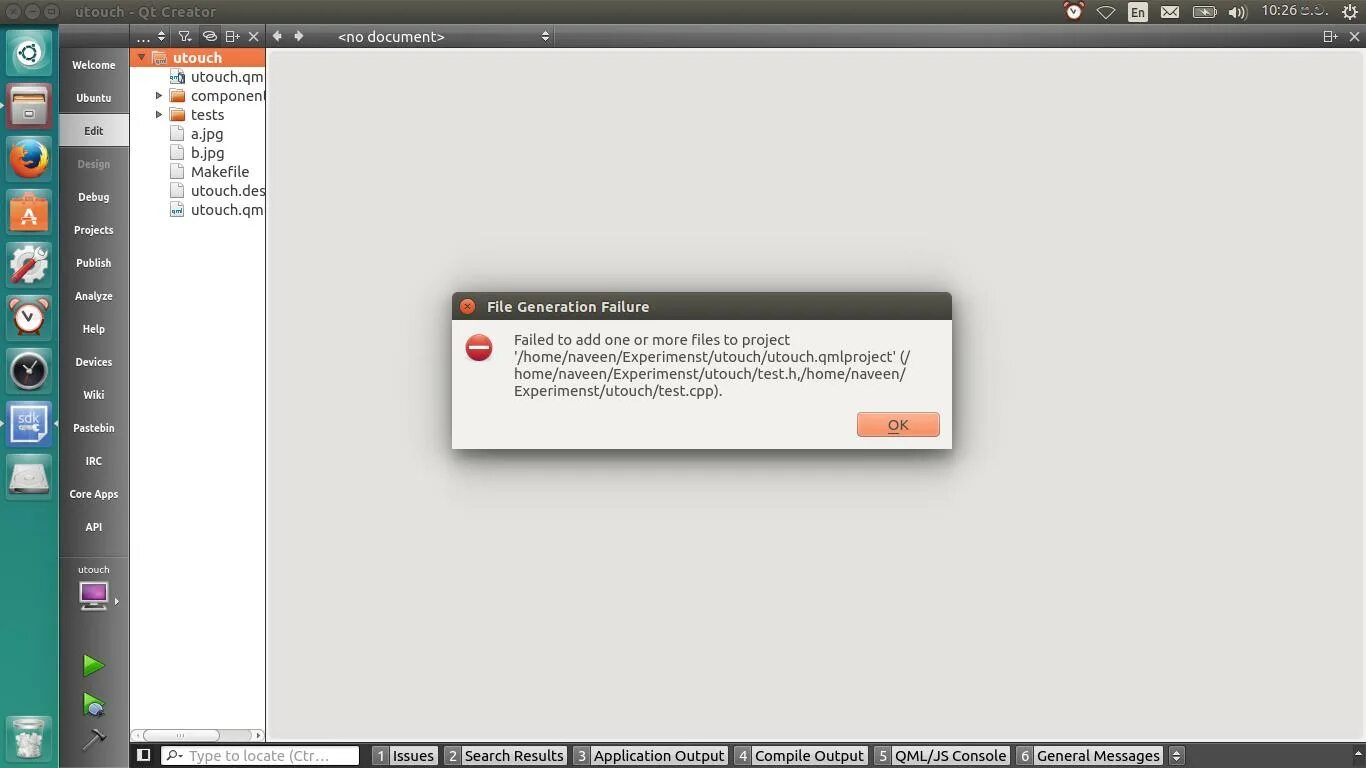Expand the tests folder
This screenshot has height=768, width=1366.
click(158, 115)
